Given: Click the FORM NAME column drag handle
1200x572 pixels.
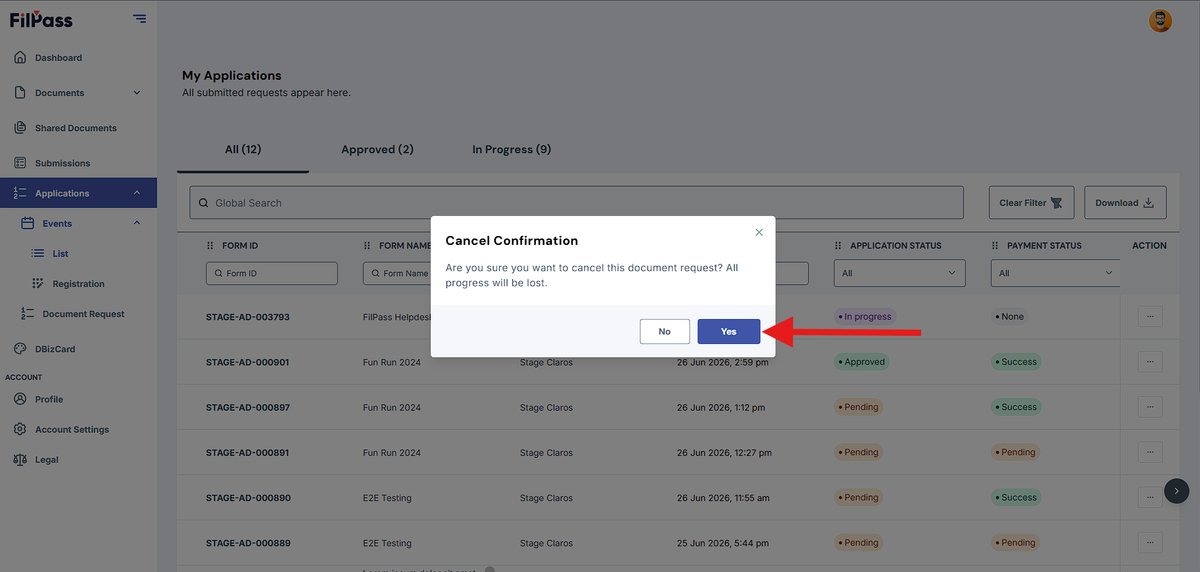Looking at the screenshot, I should tap(367, 246).
